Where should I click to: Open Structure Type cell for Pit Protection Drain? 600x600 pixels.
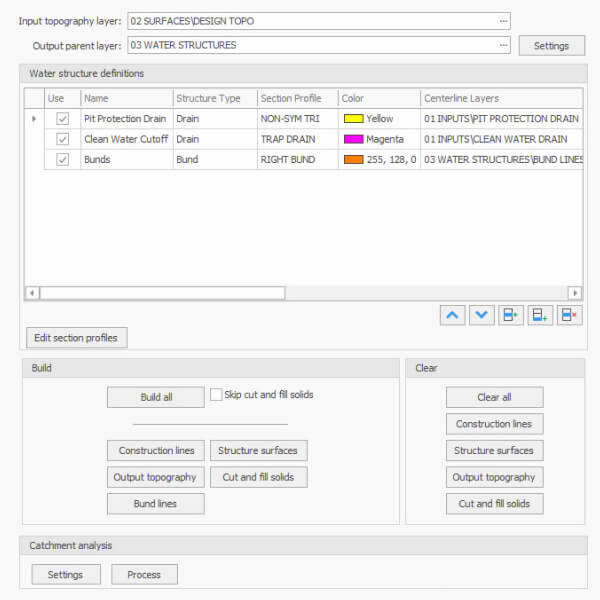point(215,119)
